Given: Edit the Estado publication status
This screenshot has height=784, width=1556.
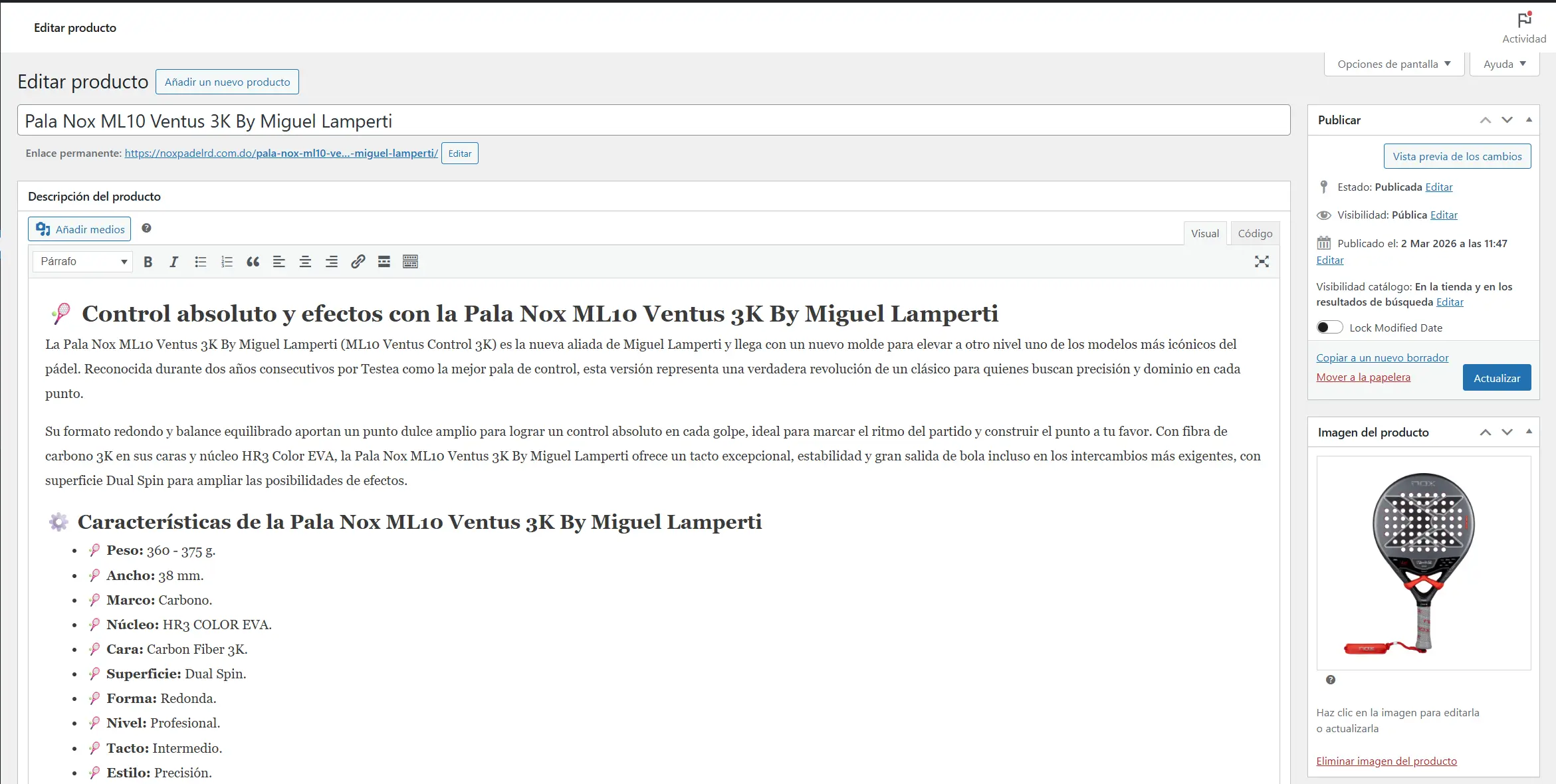Looking at the screenshot, I should click(x=1439, y=187).
